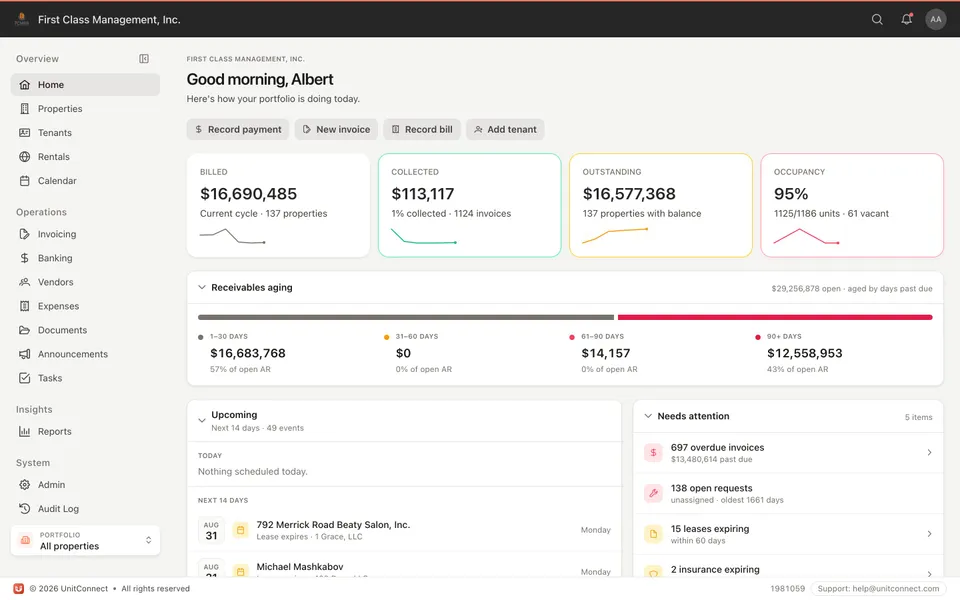Screen dimensions: 960x600
Task: Expand the 15 leases expiring chevron
Action: pyautogui.click(x=929, y=534)
